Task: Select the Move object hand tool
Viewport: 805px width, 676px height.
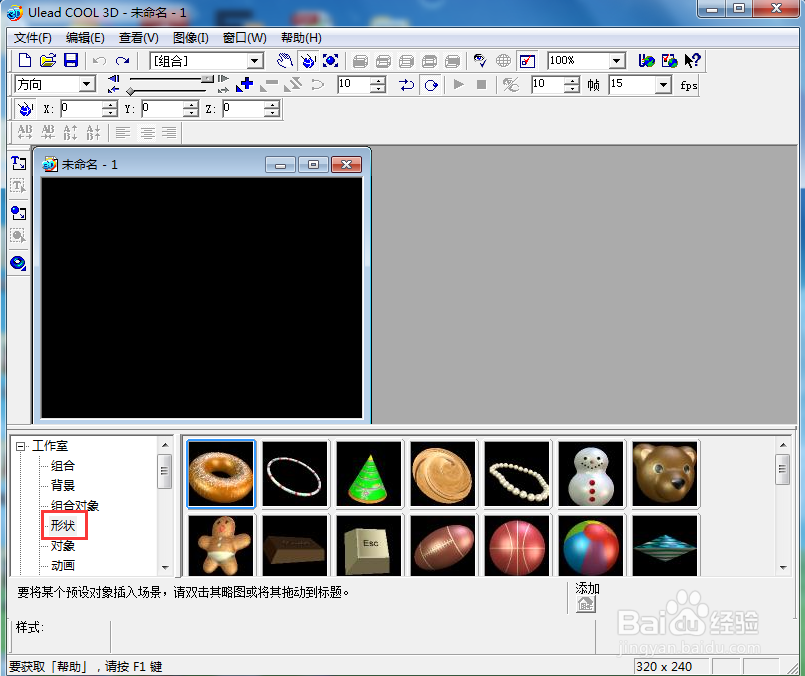Action: click(284, 61)
